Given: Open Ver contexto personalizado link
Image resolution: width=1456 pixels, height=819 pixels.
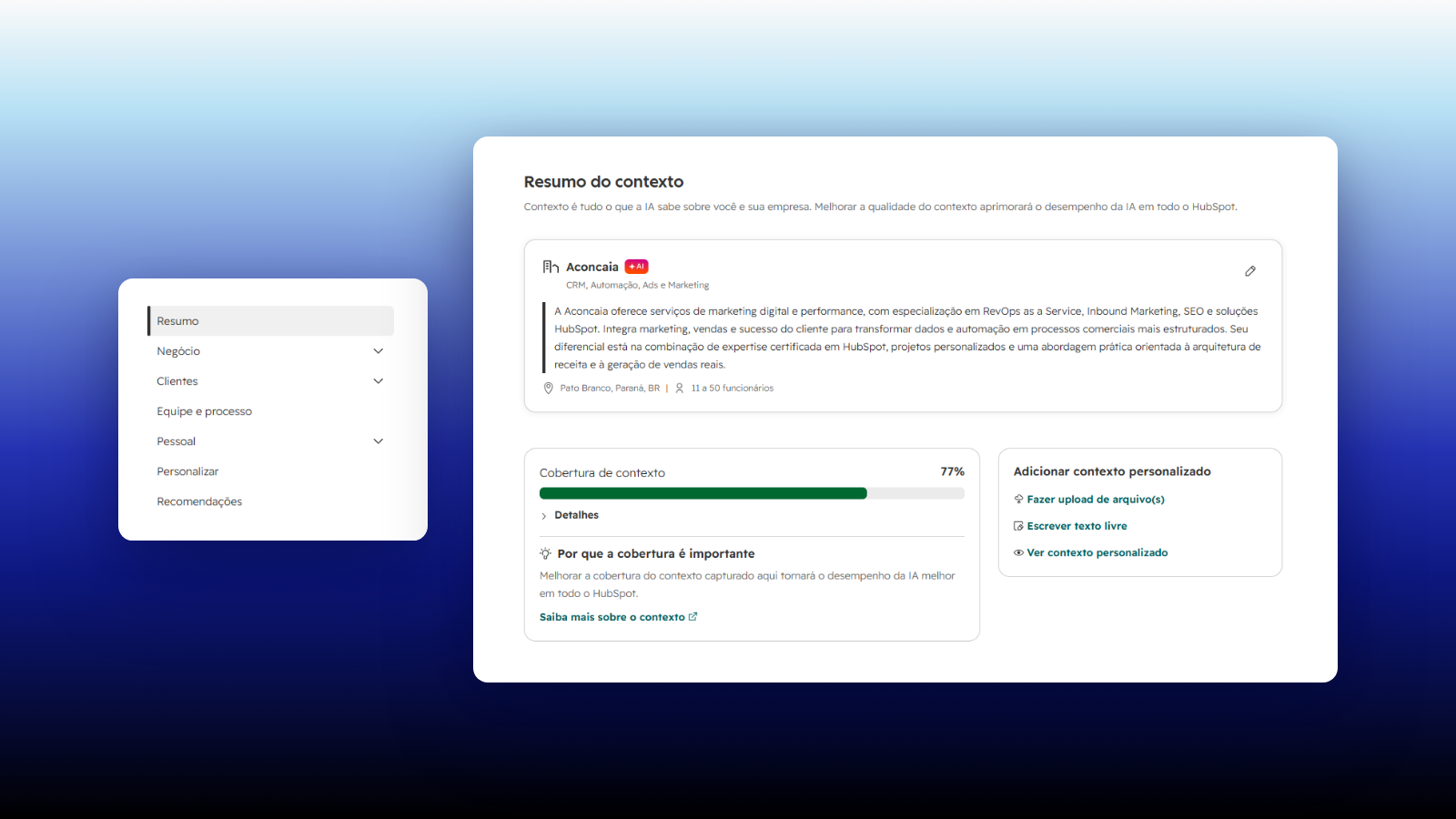Looking at the screenshot, I should pos(1097,552).
